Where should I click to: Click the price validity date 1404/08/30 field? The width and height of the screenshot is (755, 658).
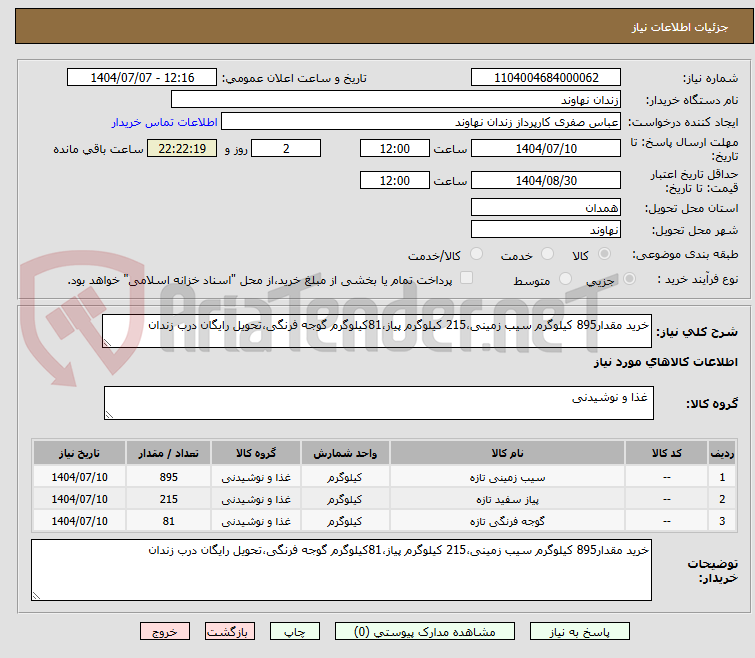[x=545, y=181]
